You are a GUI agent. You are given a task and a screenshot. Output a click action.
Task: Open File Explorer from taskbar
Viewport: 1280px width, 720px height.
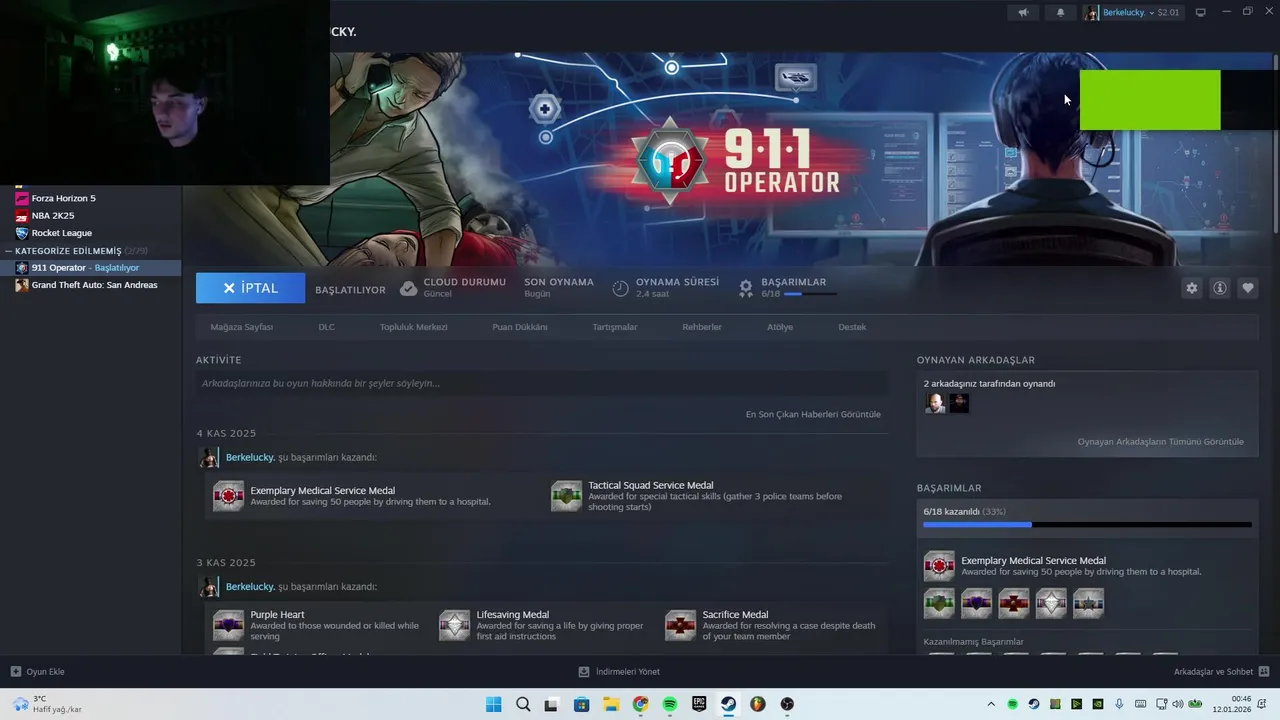[x=611, y=704]
